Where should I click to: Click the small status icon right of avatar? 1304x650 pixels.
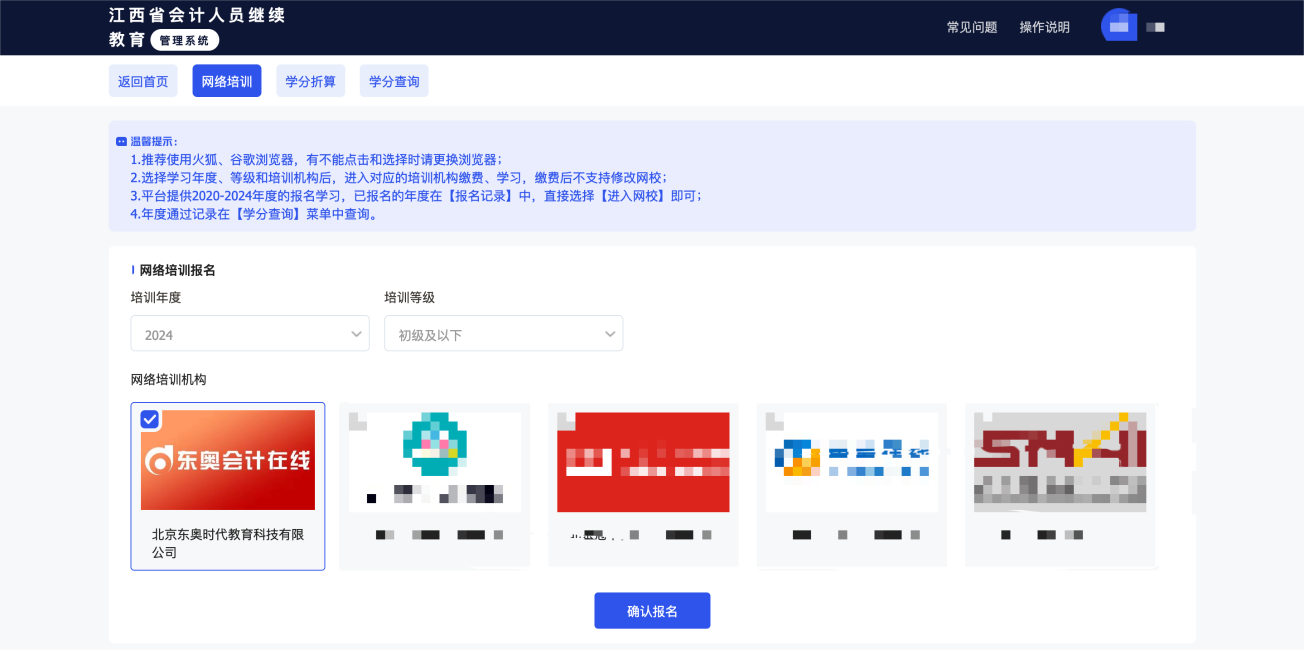(1155, 27)
